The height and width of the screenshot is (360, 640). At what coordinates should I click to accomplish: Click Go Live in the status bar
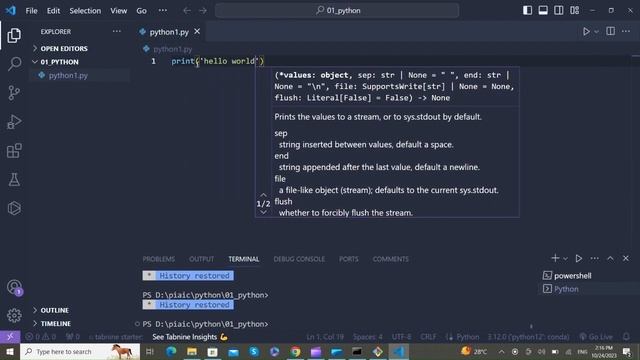point(596,337)
